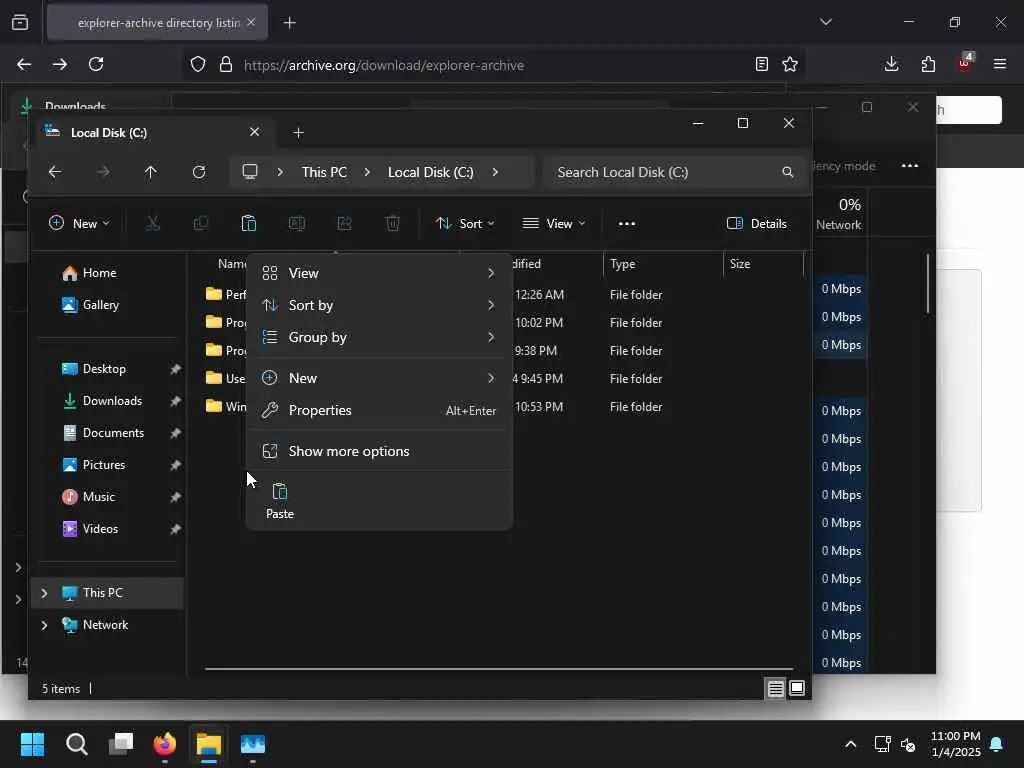Image resolution: width=1024 pixels, height=768 pixels.
Task: Open Gallery in the navigation pane
Action: tap(108, 305)
